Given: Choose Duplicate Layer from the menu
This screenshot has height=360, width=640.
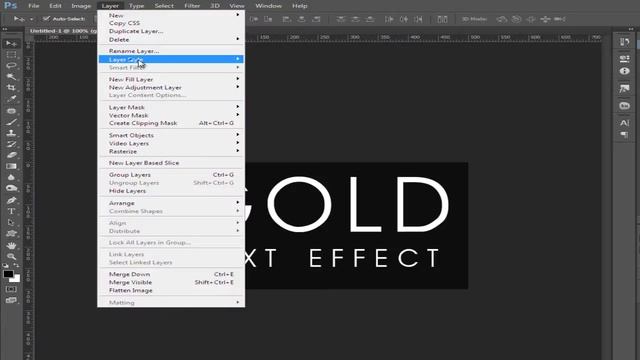Looking at the screenshot, I should 171,31.
